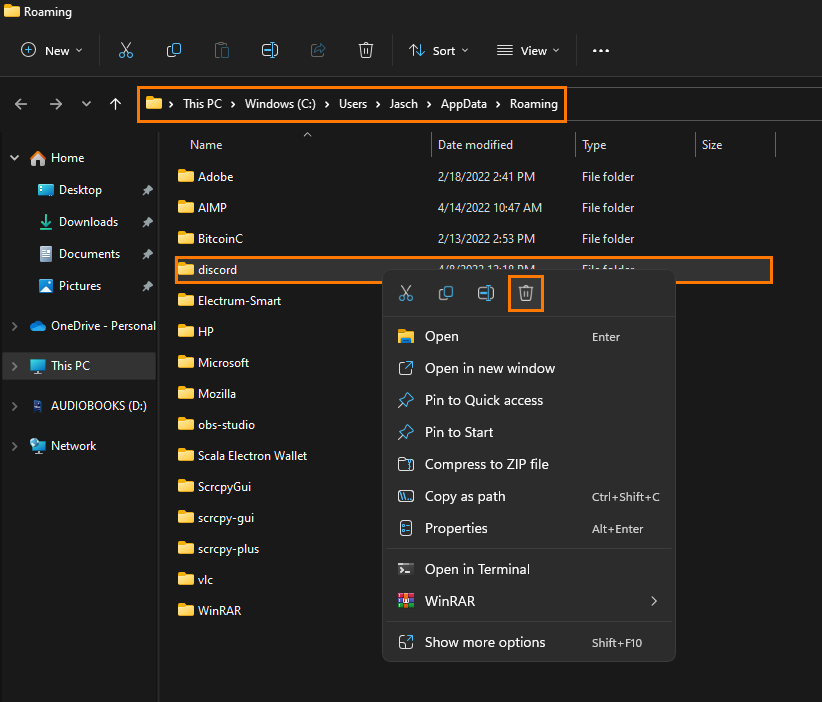This screenshot has height=702, width=822.
Task: Sort by the Date modified column header
Action: (x=475, y=145)
